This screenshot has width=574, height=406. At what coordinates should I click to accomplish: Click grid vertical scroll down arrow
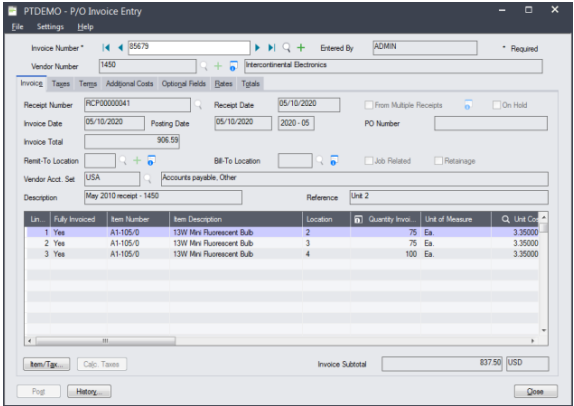coord(544,330)
